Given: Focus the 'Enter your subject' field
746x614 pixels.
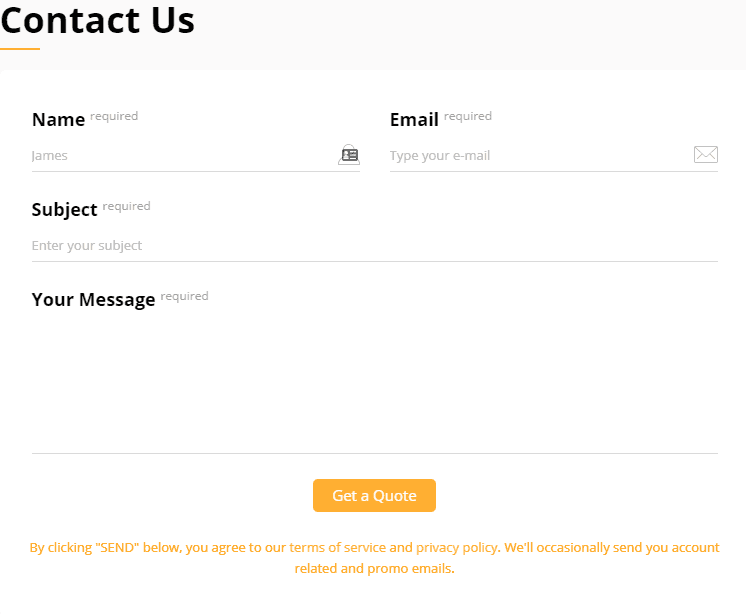Looking at the screenshot, I should point(375,245).
